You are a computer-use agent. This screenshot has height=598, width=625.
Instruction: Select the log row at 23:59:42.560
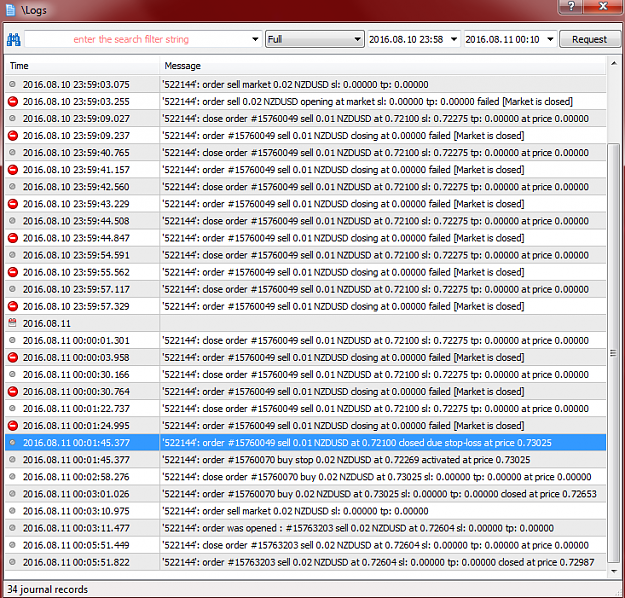point(305,187)
